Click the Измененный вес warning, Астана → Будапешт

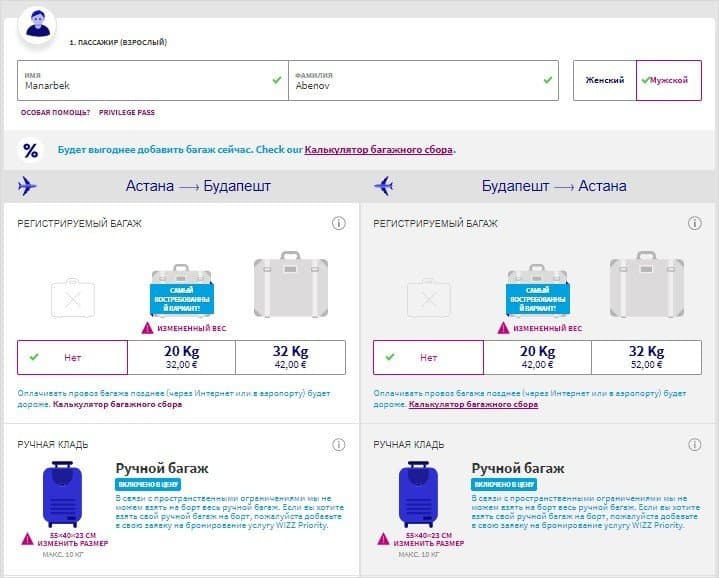coord(184,328)
